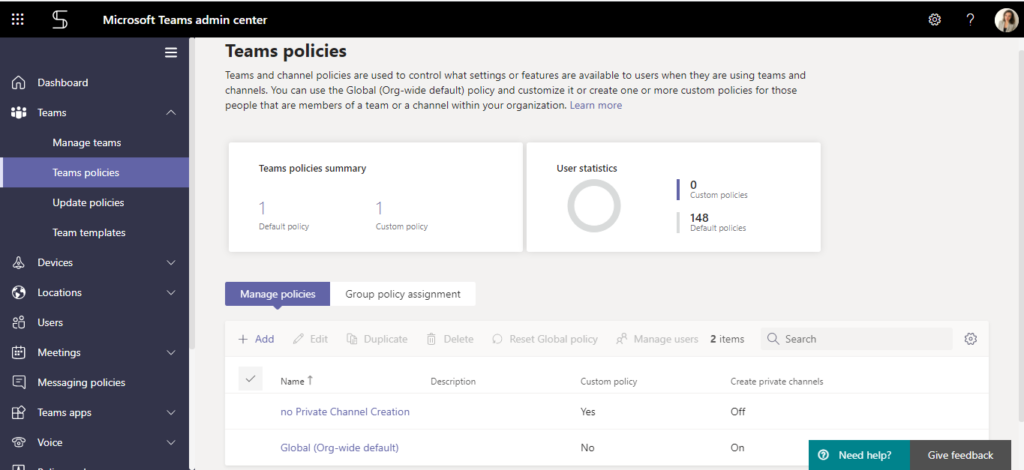1024x470 pixels.
Task: Click the Messaging policies icon
Action: [19, 383]
